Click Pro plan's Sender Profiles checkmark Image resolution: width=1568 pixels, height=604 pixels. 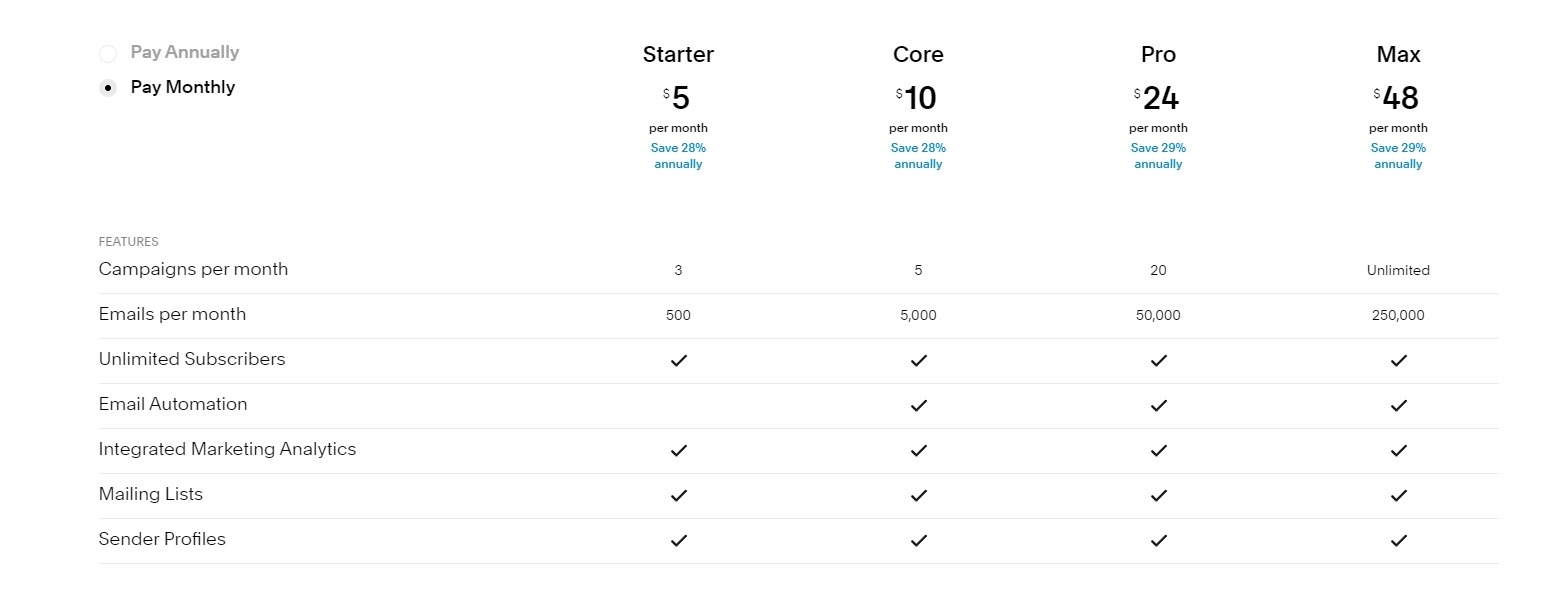click(x=1159, y=540)
